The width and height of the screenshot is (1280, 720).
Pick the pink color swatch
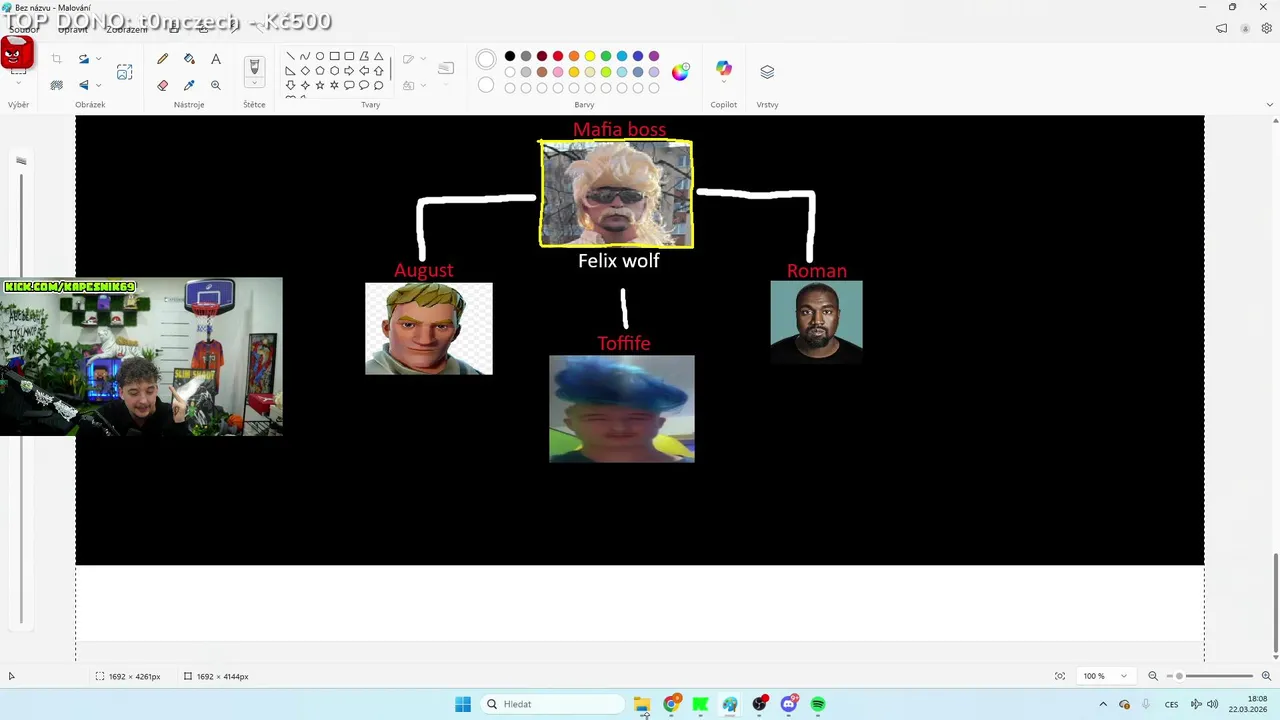click(558, 72)
